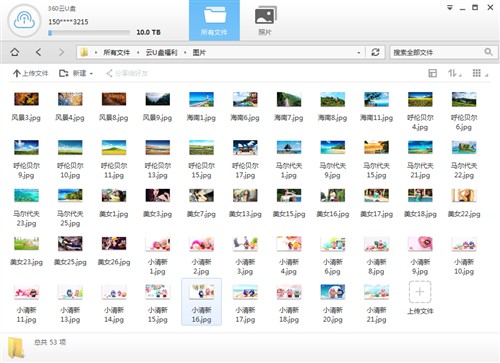Select the 风景9.jpg thumbnail
500x363 pixels.
(158, 99)
